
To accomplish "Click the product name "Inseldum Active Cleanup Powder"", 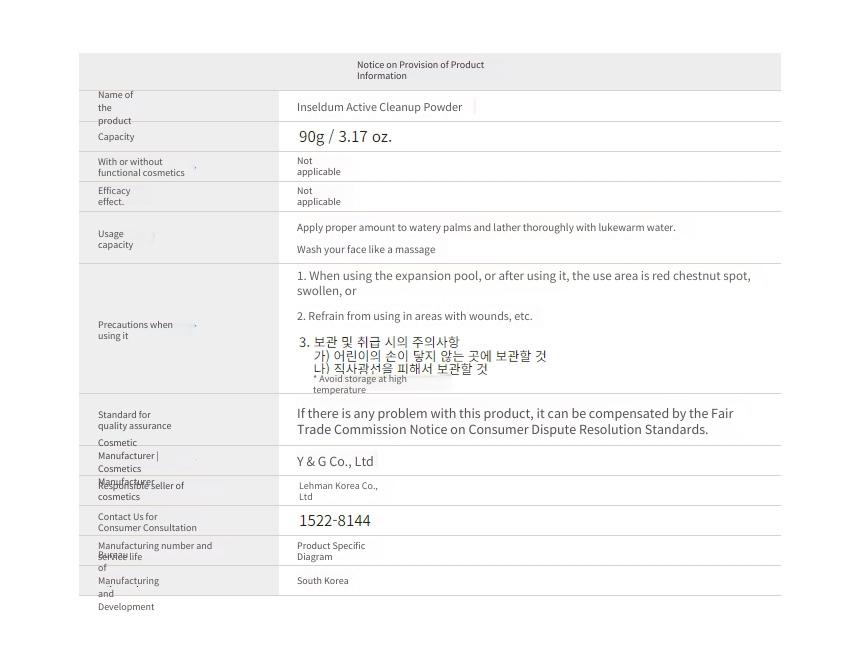I will click(379, 107).
